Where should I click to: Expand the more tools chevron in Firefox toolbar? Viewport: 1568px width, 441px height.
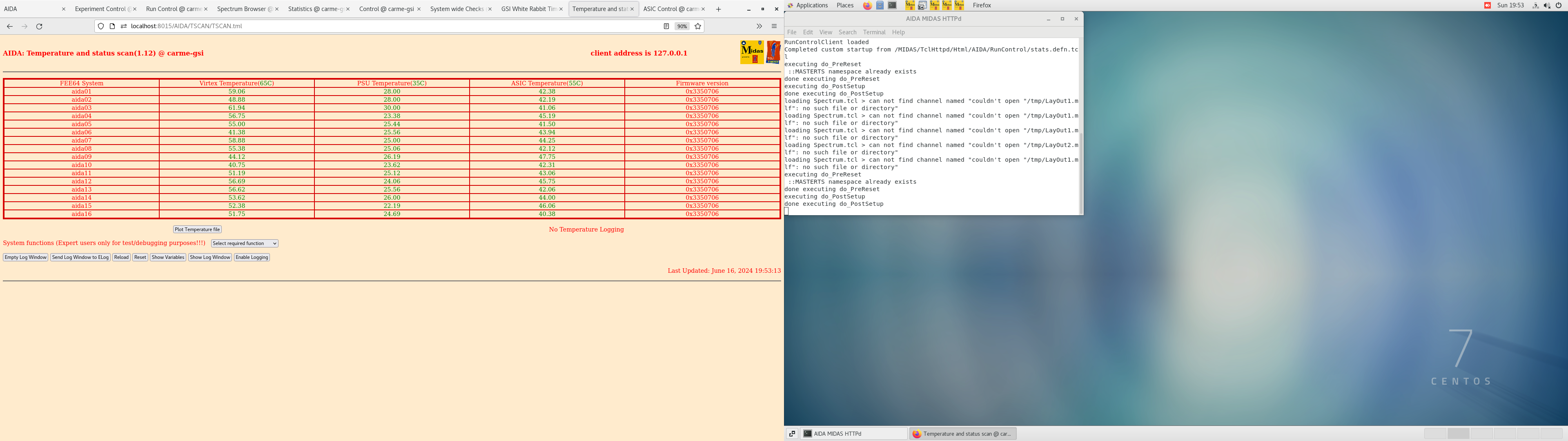[x=759, y=26]
